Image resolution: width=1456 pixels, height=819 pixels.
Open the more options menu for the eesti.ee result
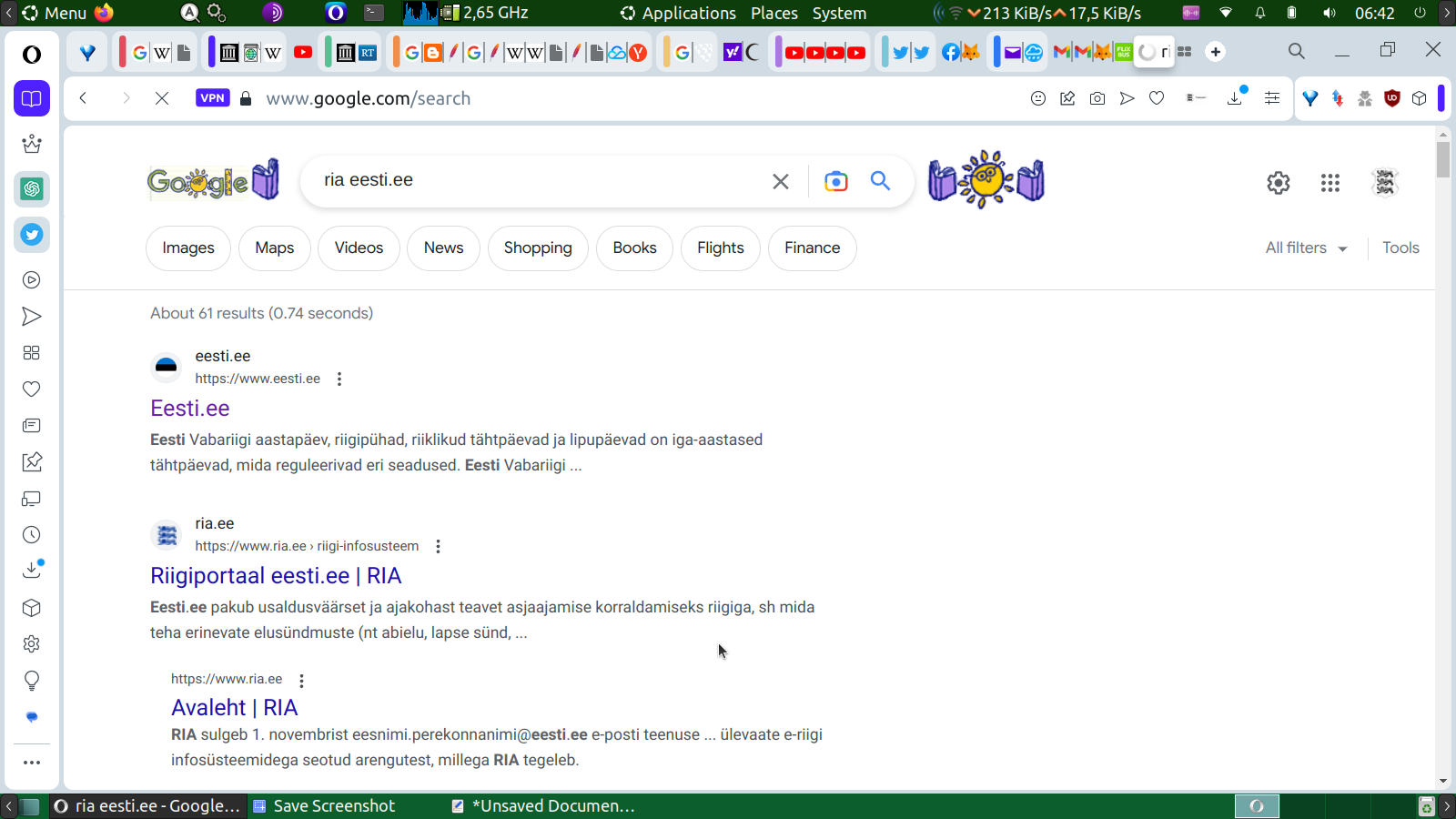339,379
